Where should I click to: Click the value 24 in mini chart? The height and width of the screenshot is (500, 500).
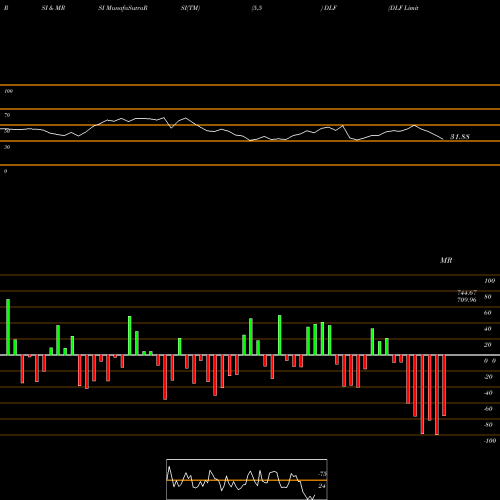322,486
